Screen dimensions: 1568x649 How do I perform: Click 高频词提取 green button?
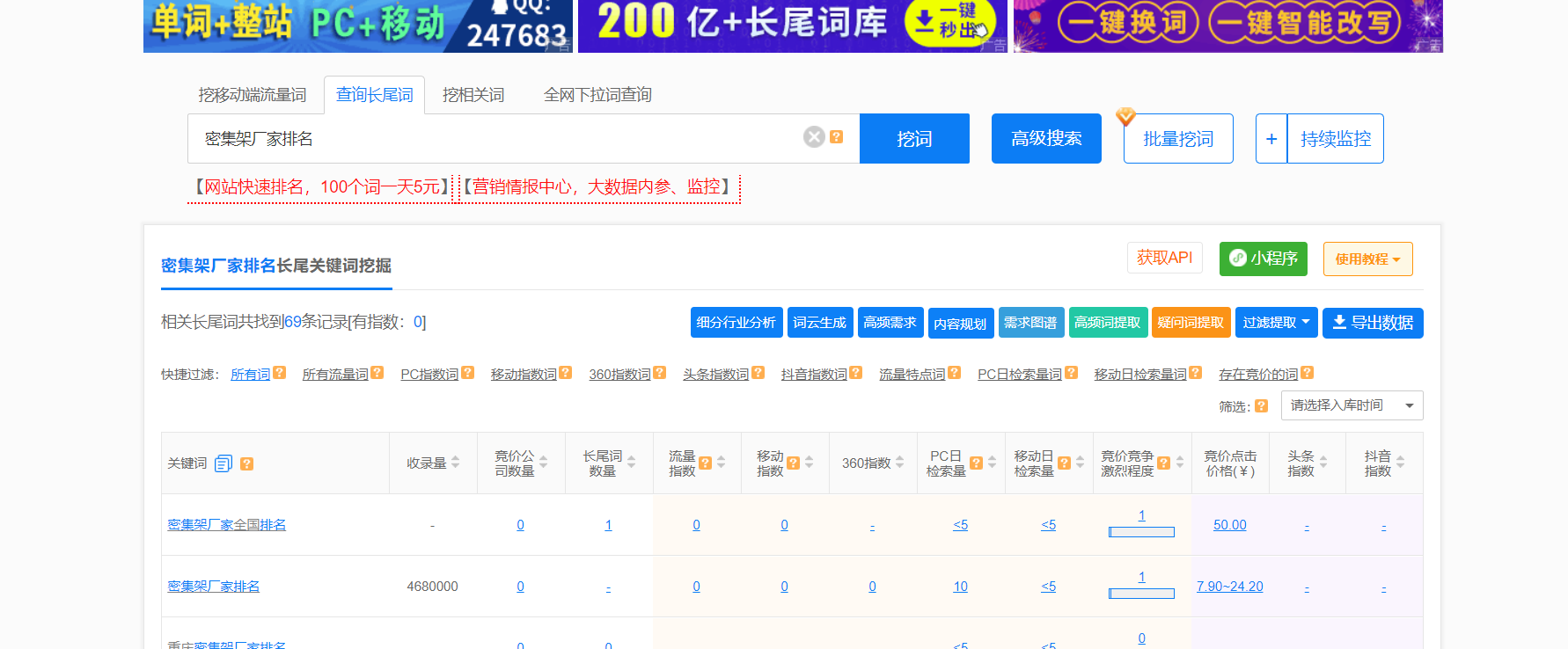pos(1107,323)
